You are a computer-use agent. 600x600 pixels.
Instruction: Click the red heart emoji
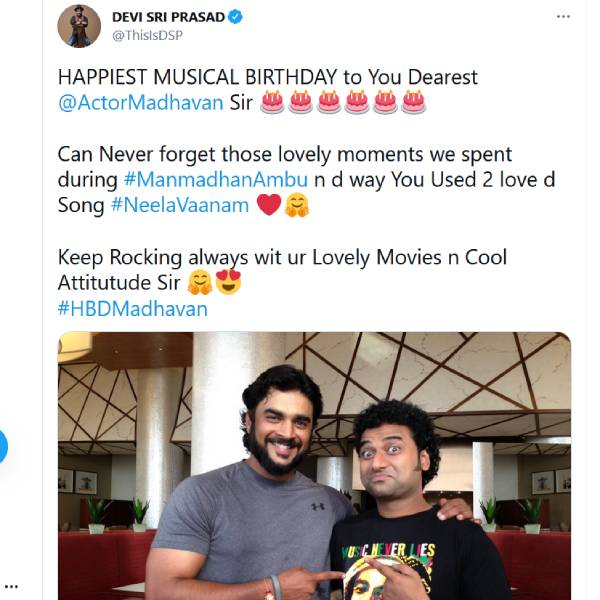tap(269, 205)
